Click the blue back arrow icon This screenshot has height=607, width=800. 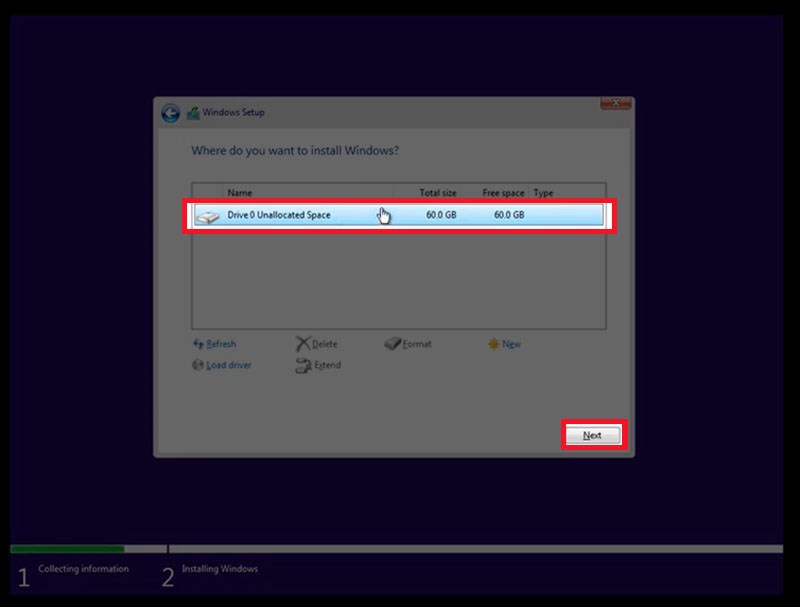pos(170,113)
